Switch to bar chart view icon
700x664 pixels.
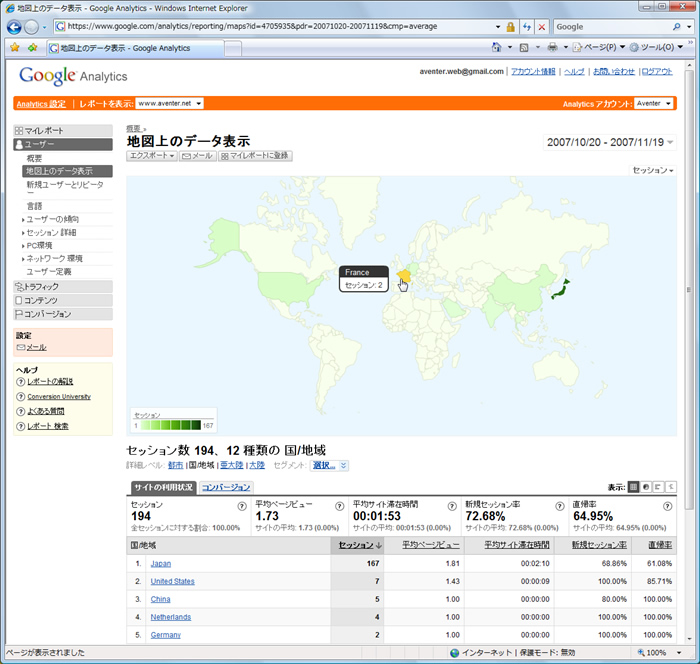pos(658,487)
